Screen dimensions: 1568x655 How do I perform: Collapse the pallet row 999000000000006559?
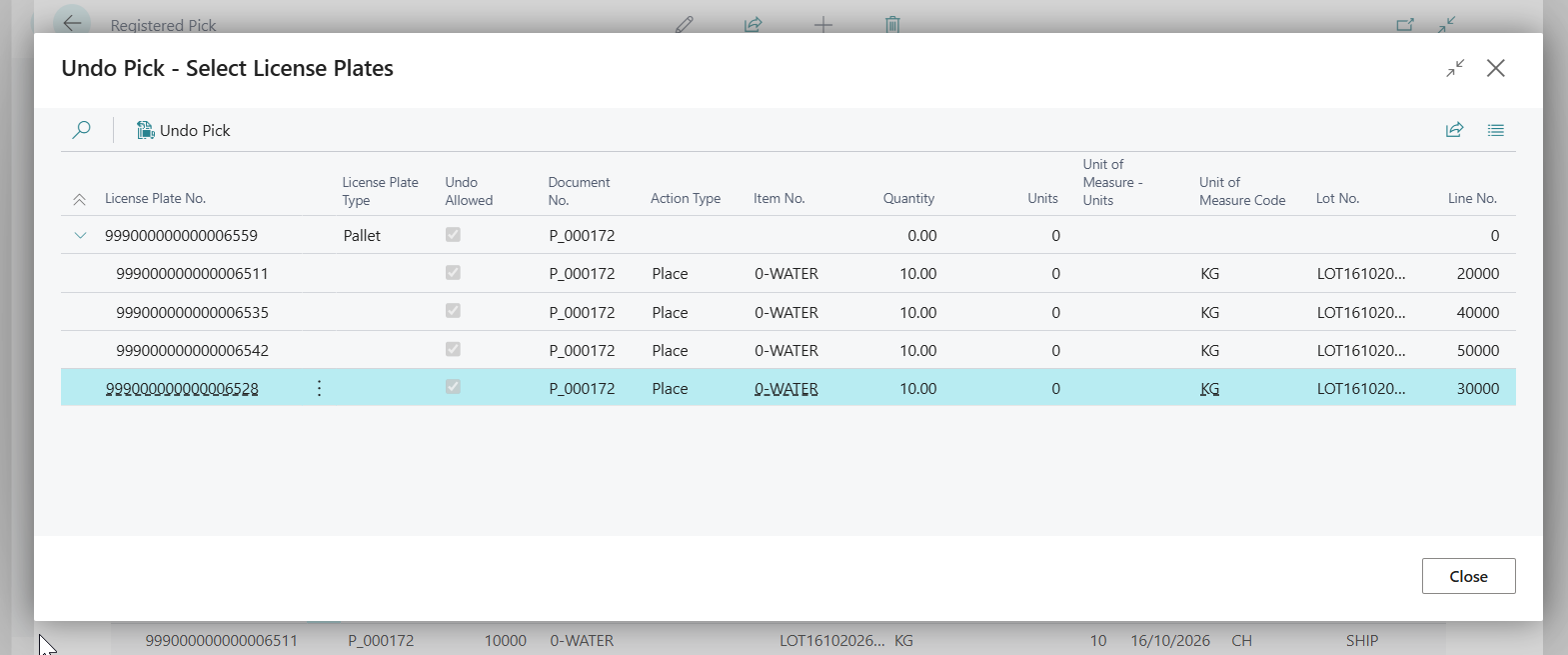coord(80,236)
